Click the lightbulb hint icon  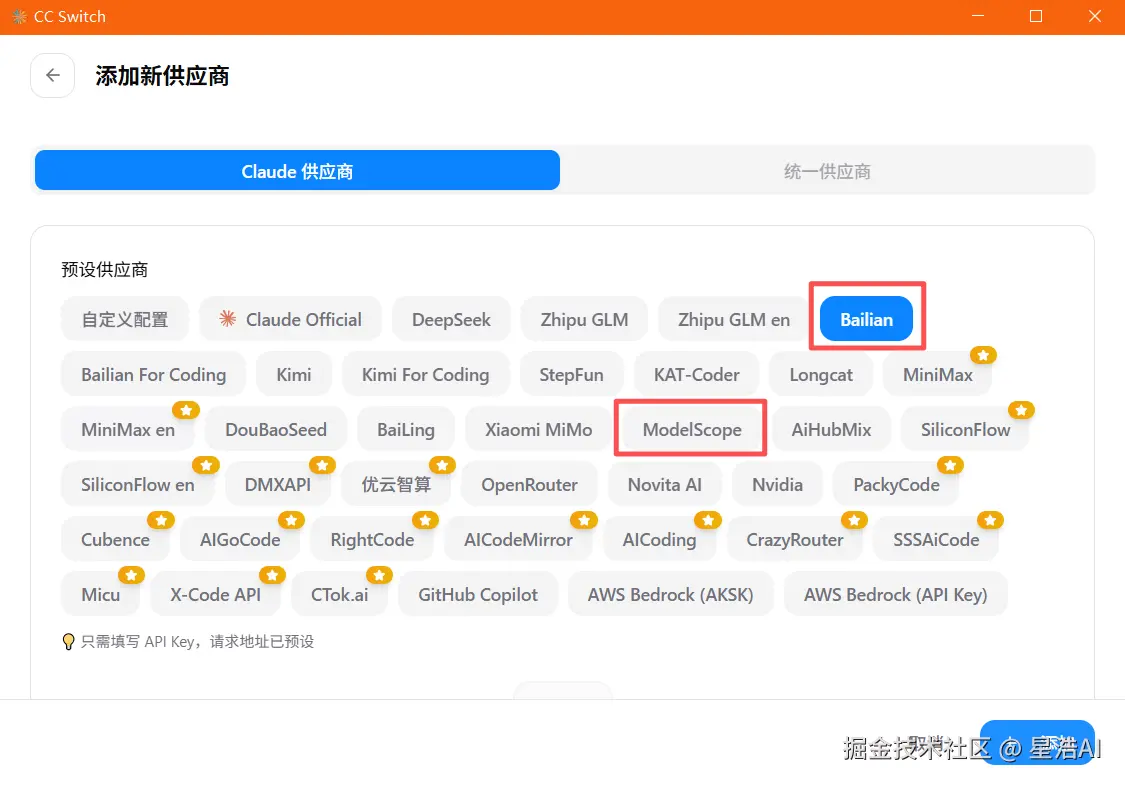pyautogui.click(x=68, y=641)
